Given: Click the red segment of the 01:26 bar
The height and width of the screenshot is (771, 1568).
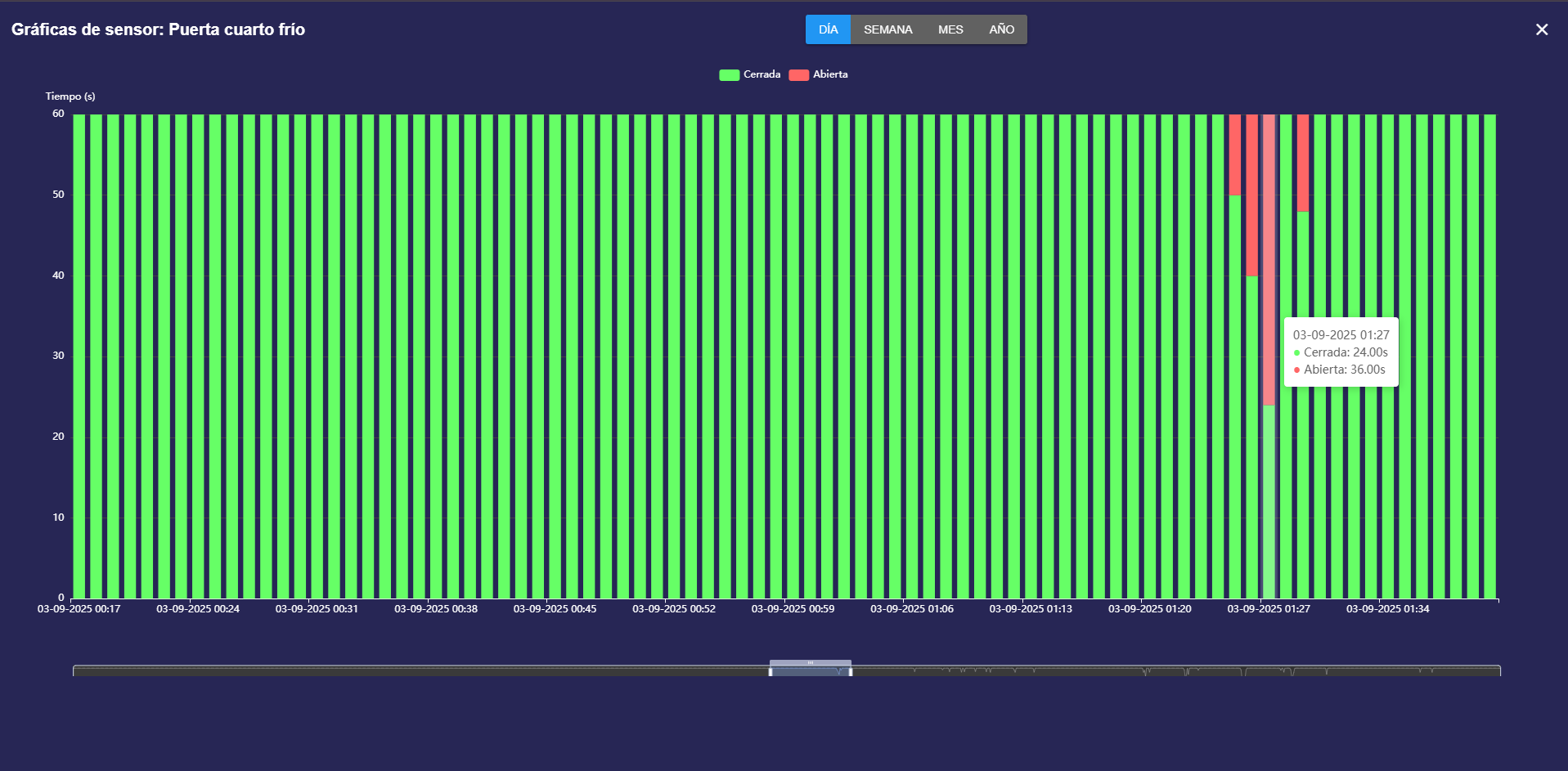Looking at the screenshot, I should pos(1251,196).
